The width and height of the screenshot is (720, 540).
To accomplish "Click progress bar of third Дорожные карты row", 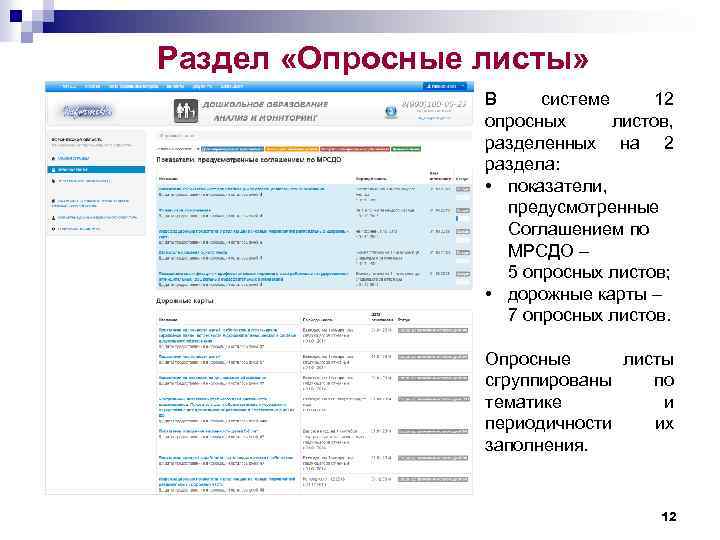I will (433, 378).
